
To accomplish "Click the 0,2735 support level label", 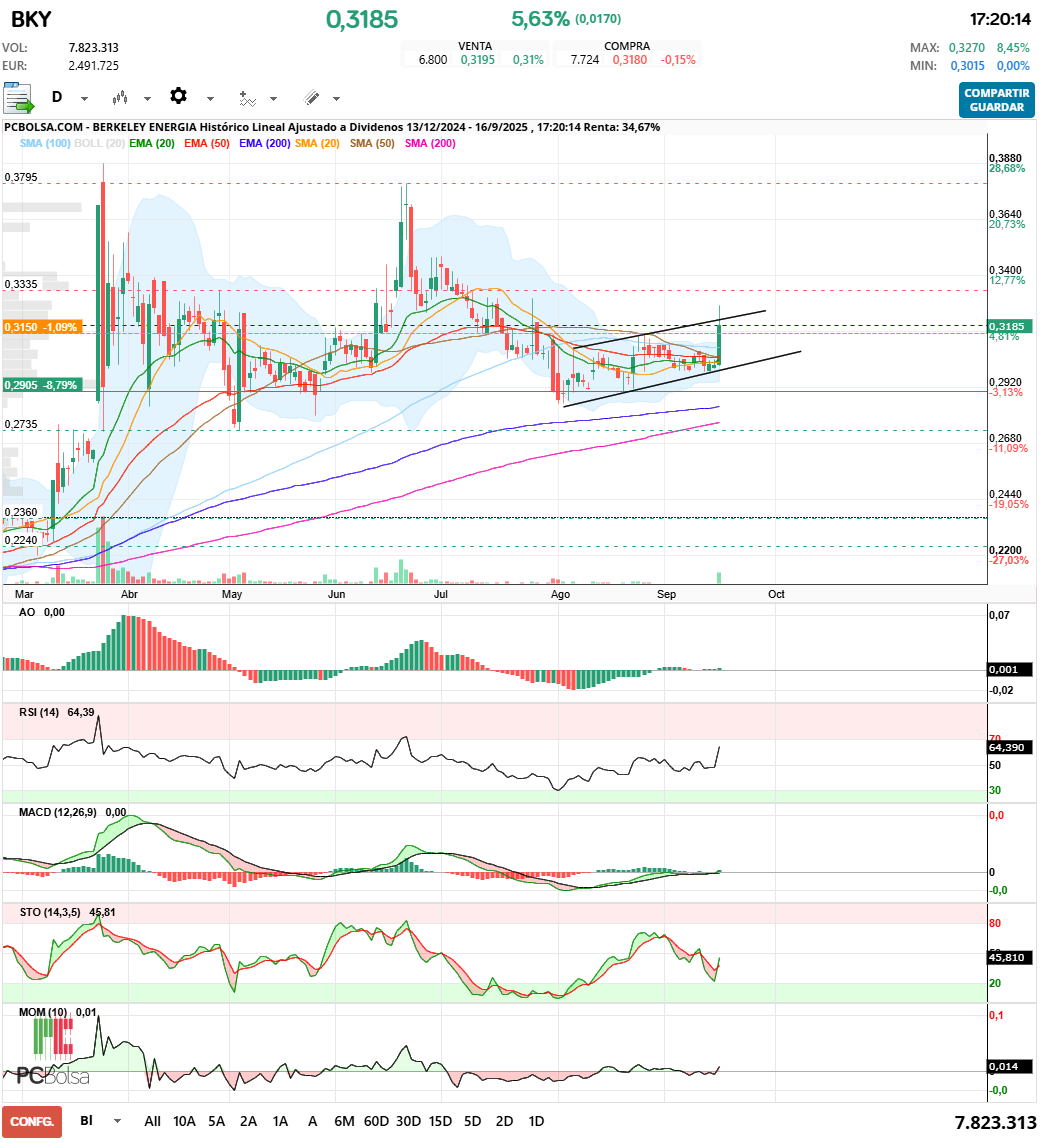I will 21,424.
